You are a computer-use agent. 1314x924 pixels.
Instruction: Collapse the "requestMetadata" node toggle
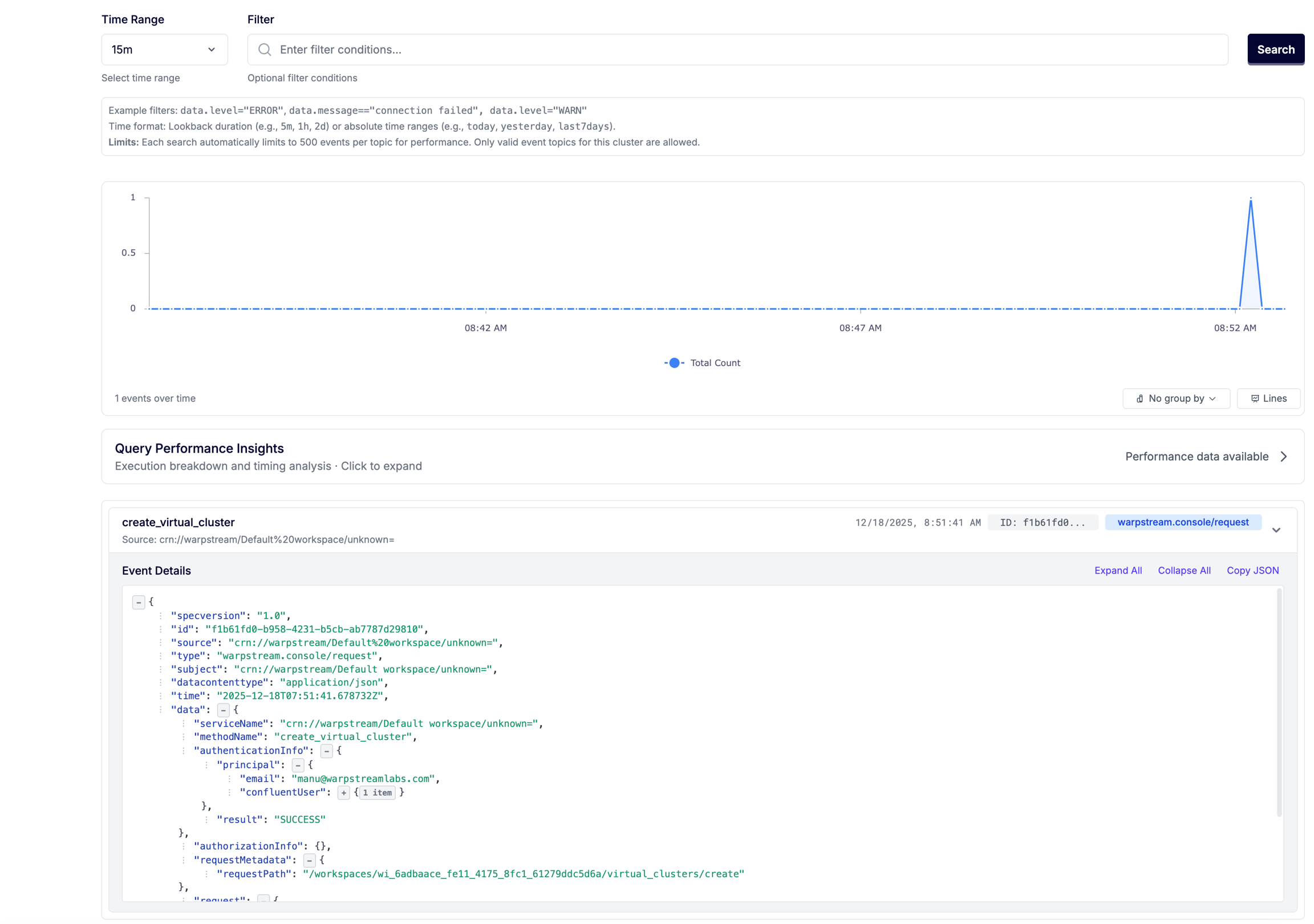pos(310,861)
